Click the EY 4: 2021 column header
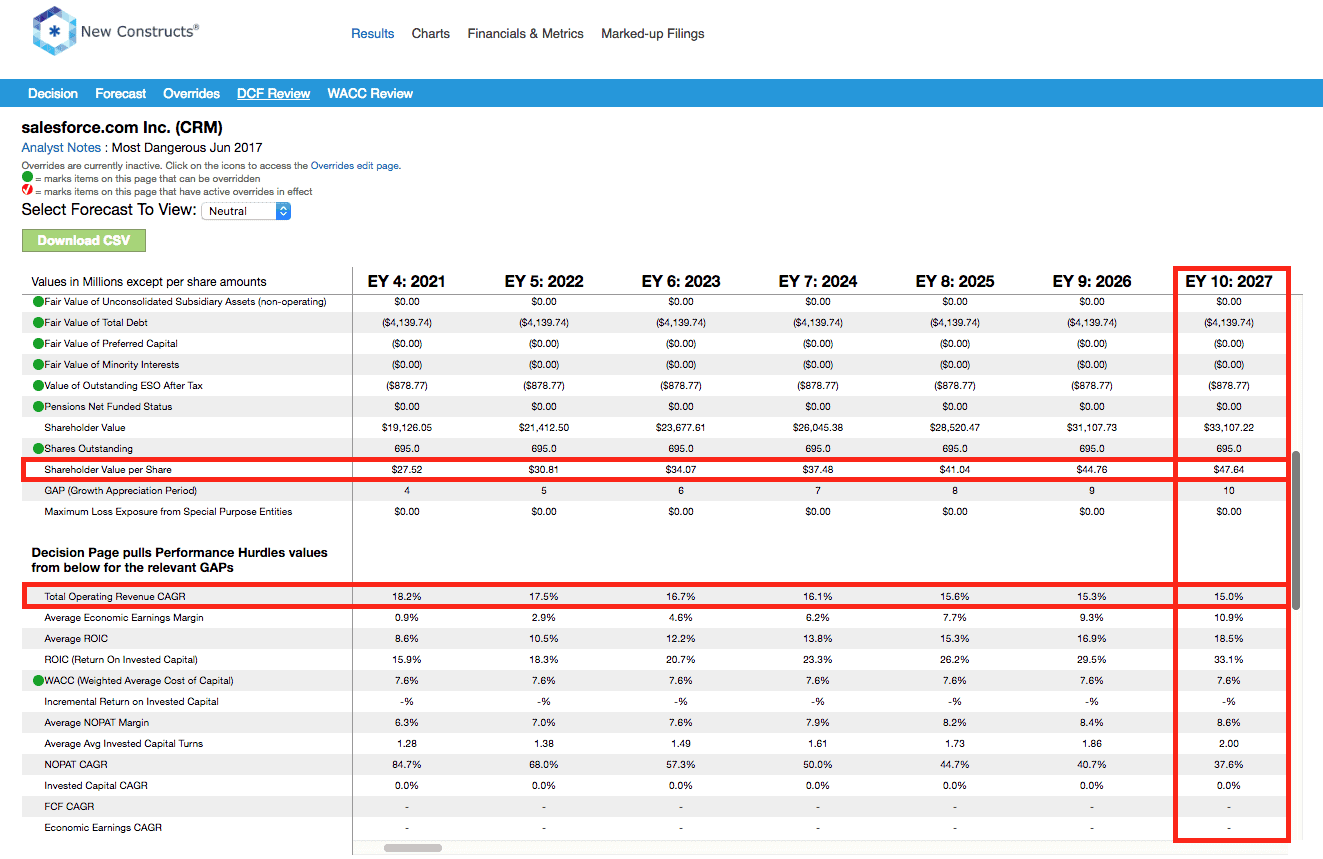This screenshot has width=1323, height=859. [407, 281]
